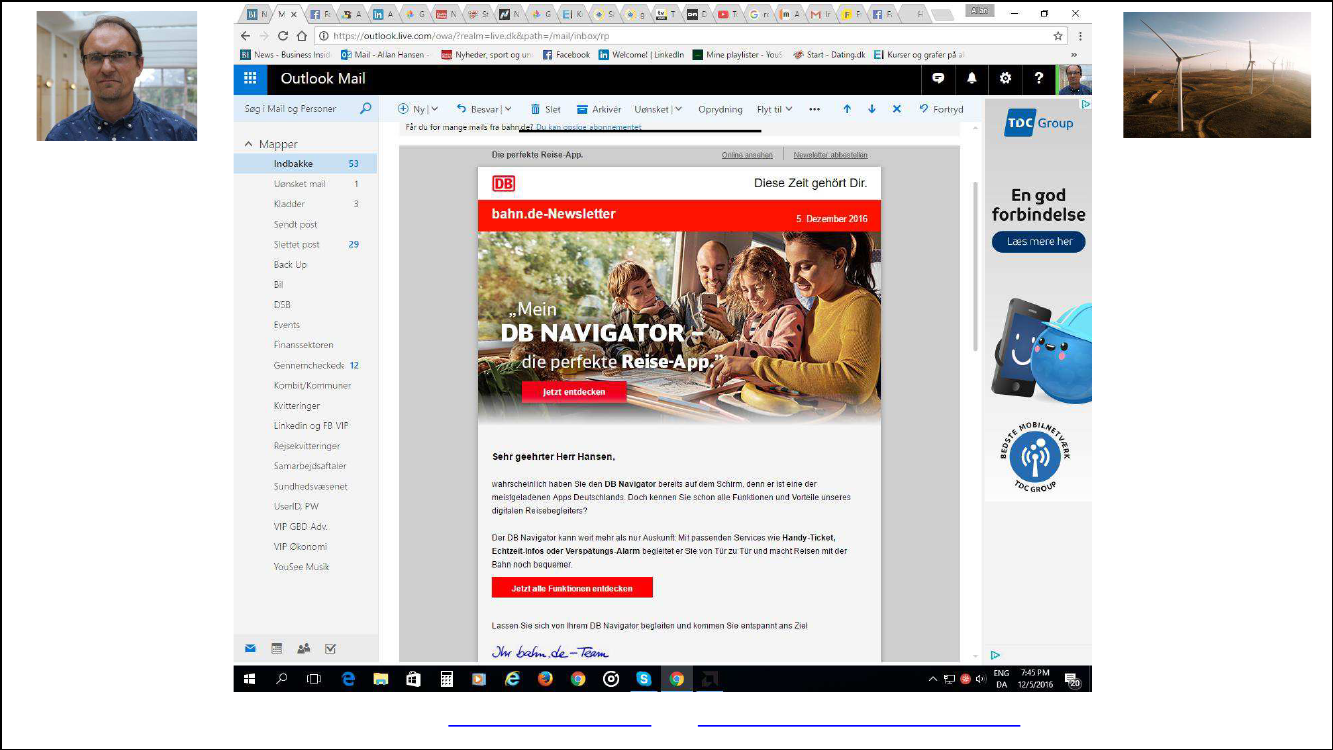The height and width of the screenshot is (750, 1333).
Task: Open the Slettet post folder
Action: click(x=296, y=244)
